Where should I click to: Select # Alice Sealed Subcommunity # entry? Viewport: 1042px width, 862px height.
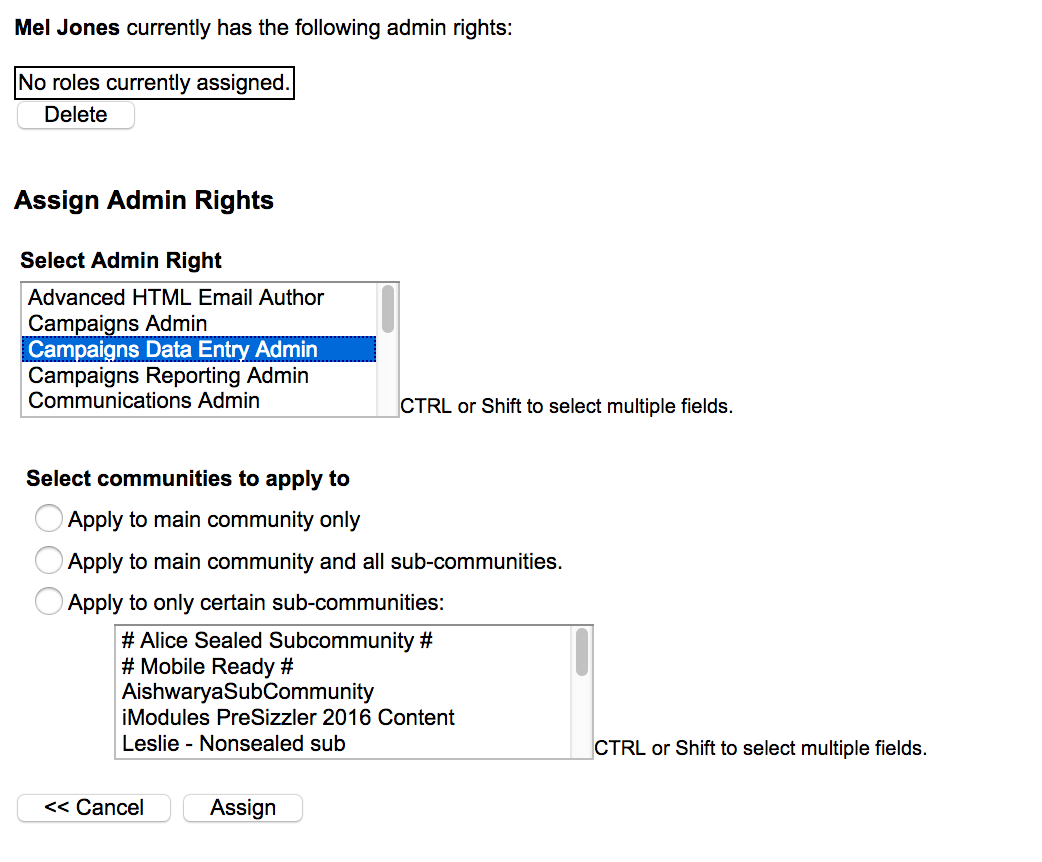(277, 640)
